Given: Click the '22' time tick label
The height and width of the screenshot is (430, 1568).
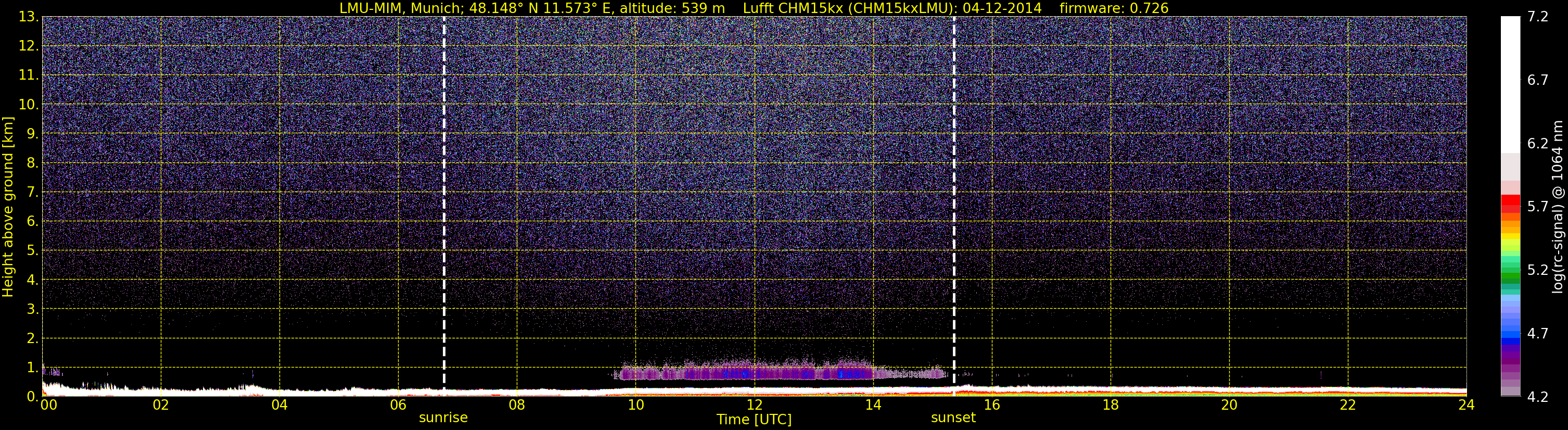Looking at the screenshot, I should click(1348, 406).
